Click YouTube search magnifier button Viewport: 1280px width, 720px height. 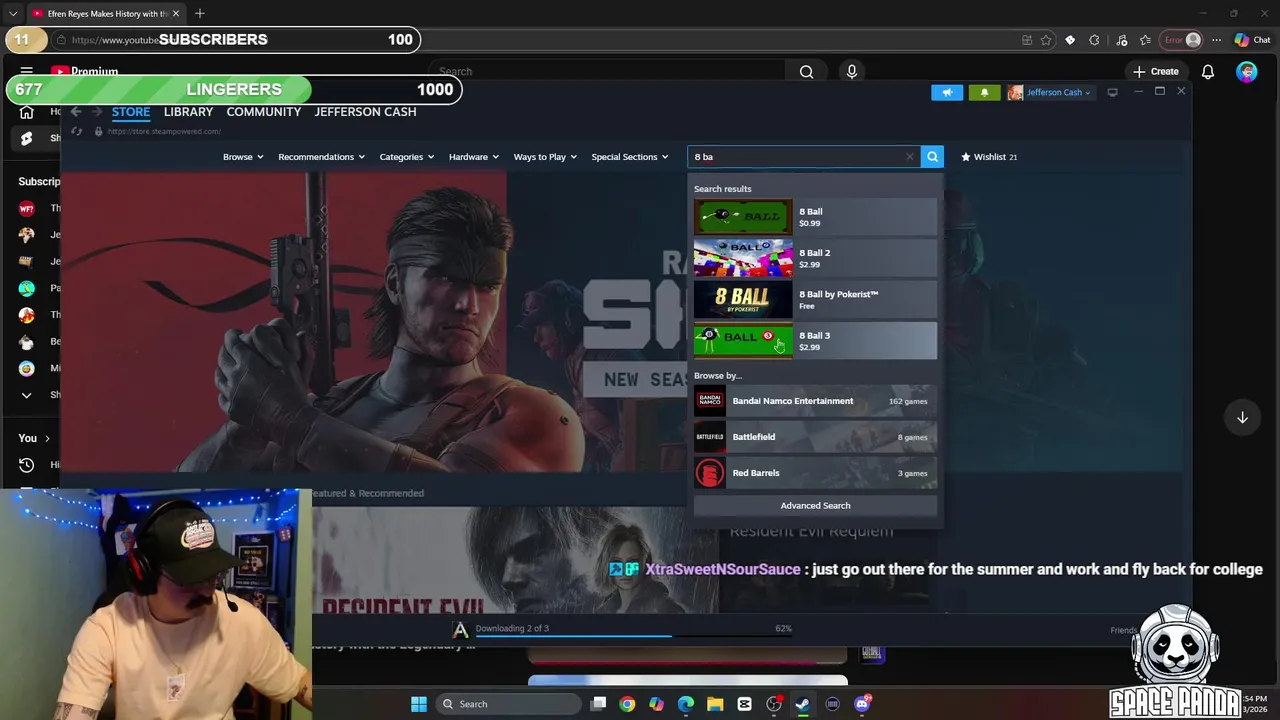click(x=806, y=72)
